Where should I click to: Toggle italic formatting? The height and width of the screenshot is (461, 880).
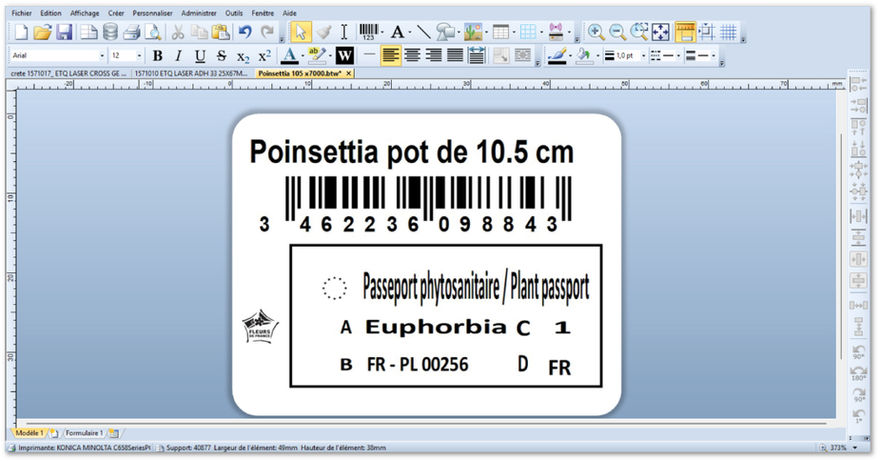click(178, 56)
